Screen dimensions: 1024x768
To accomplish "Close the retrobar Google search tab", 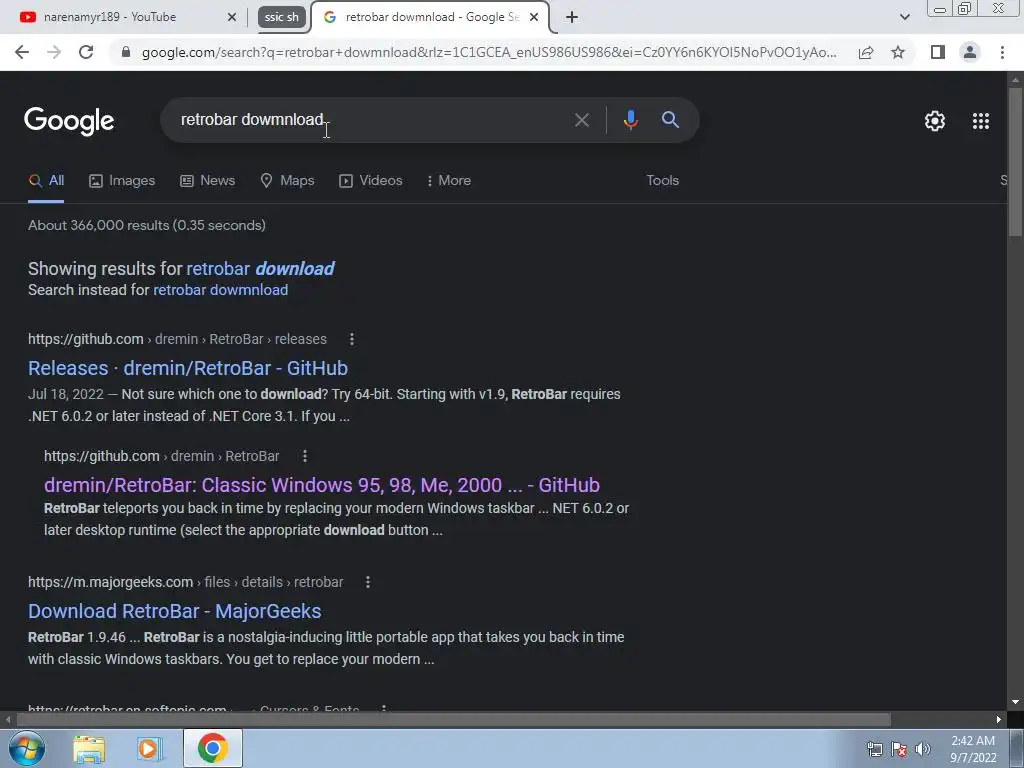I will [534, 17].
